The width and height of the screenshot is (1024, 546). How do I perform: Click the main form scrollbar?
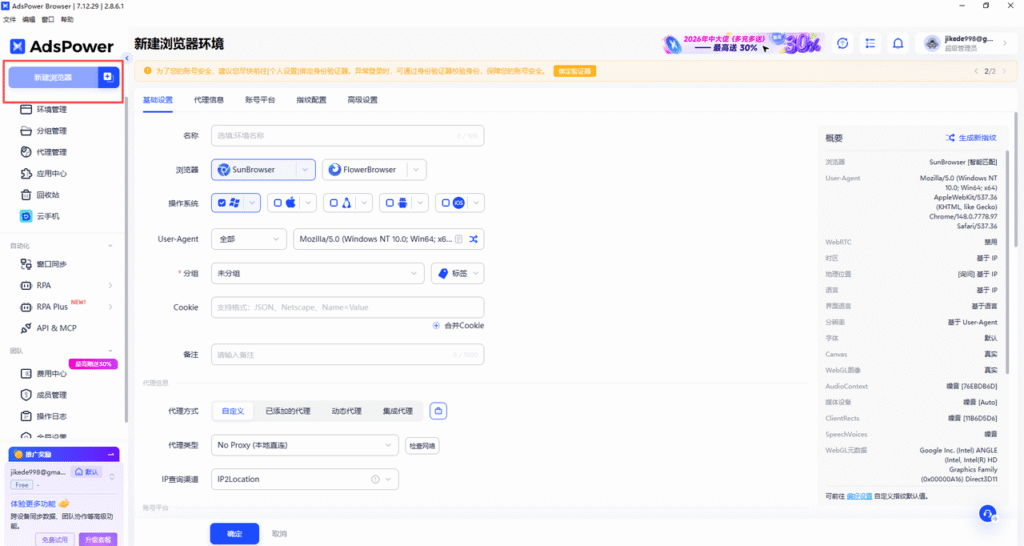tap(1016, 180)
